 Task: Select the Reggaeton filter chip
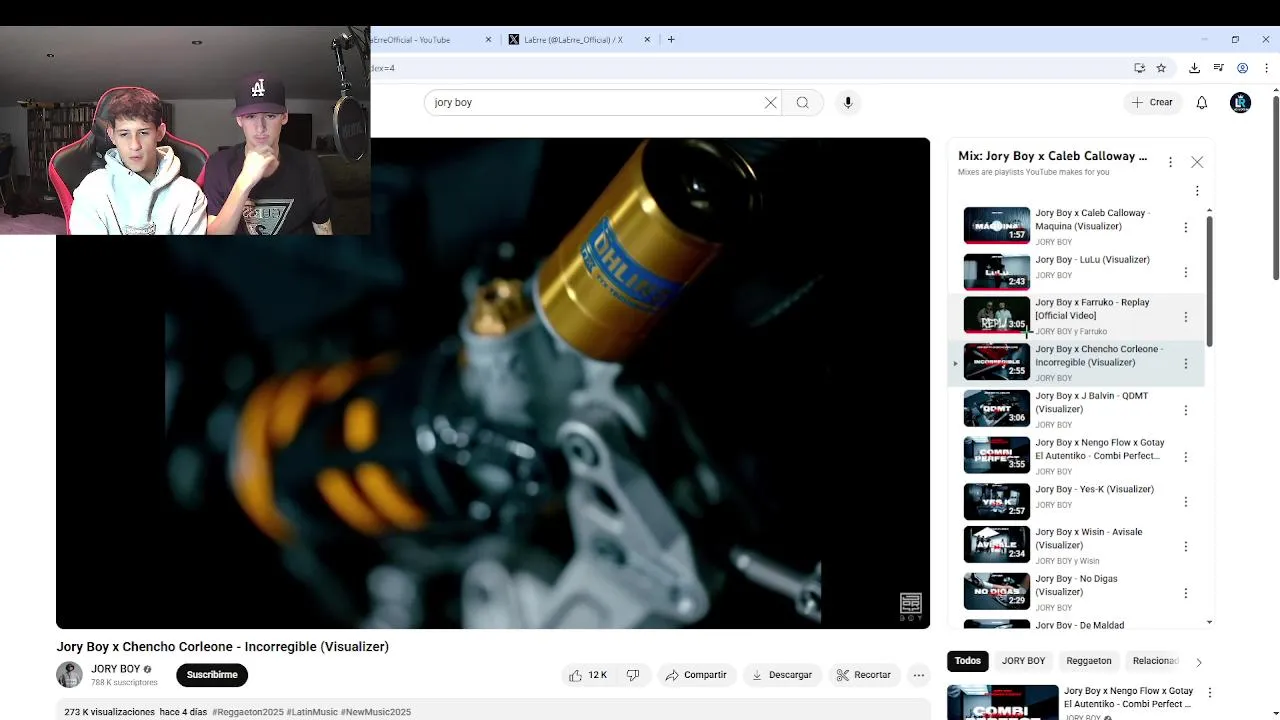pos(1089,661)
